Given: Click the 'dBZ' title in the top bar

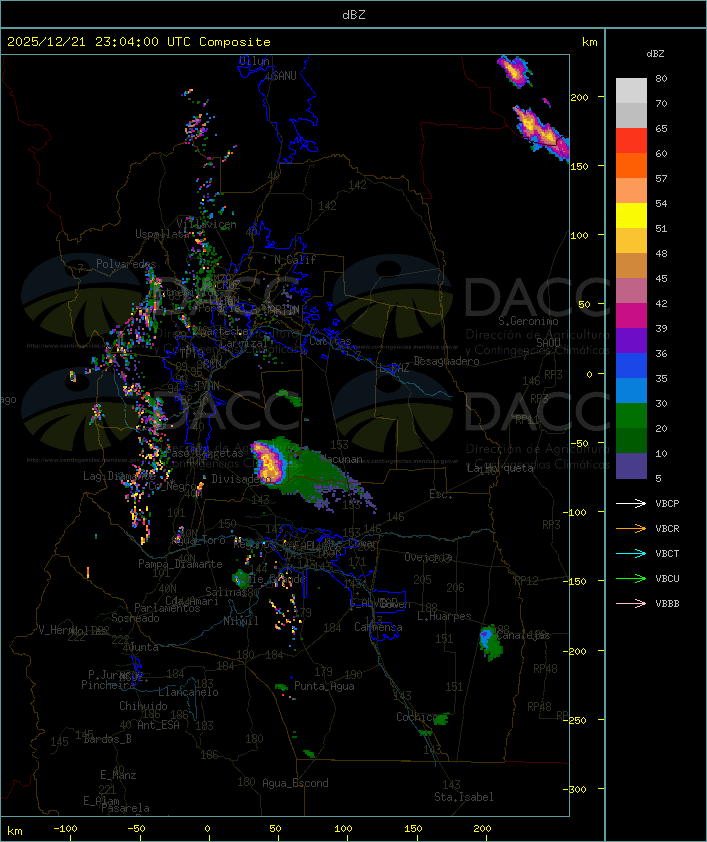Looking at the screenshot, I should [x=354, y=15].
